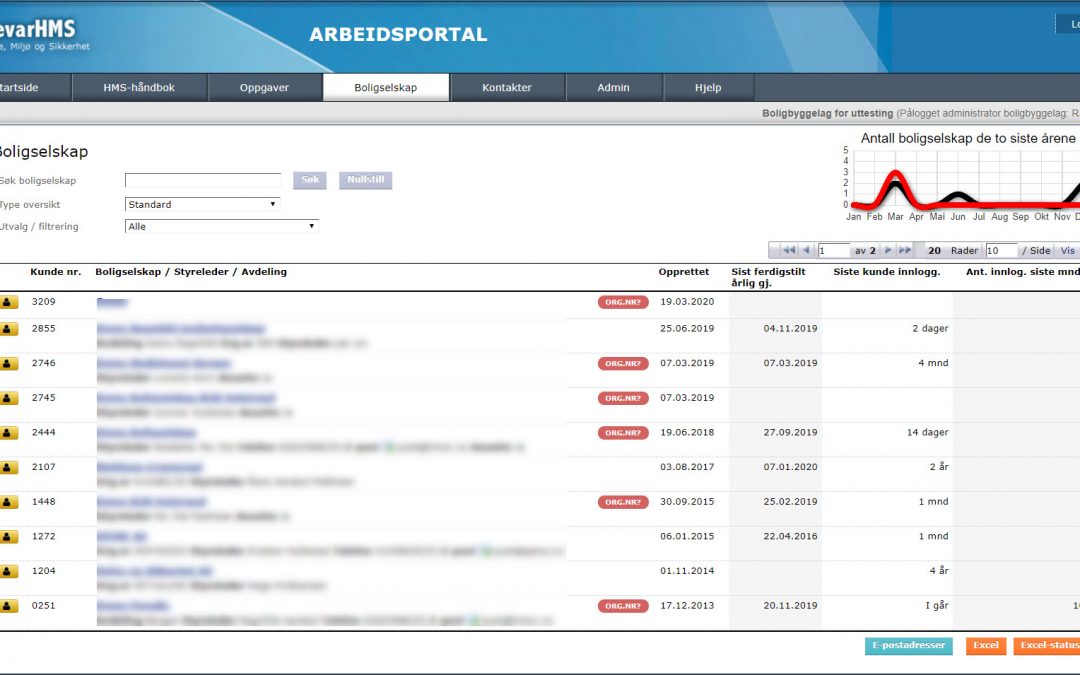Image resolution: width=1080 pixels, height=675 pixels.
Task: Click the Søk button
Action: (310, 181)
